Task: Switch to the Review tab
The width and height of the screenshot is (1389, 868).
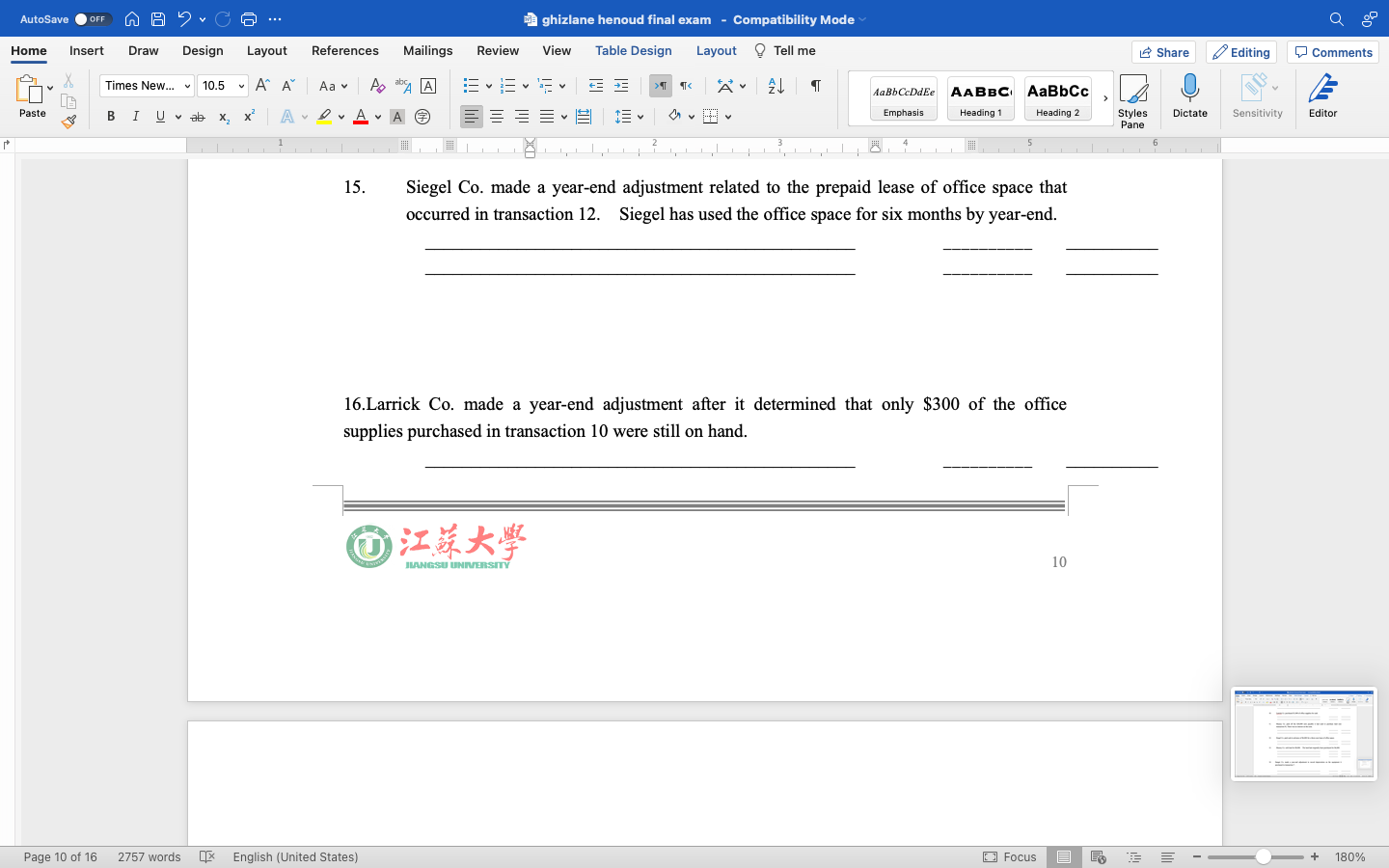Action: [497, 50]
